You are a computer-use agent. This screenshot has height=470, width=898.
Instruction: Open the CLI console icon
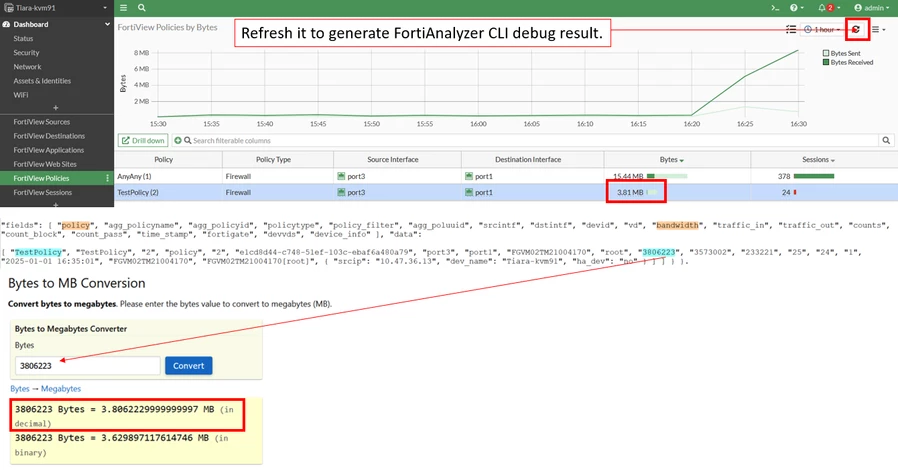click(x=775, y=8)
